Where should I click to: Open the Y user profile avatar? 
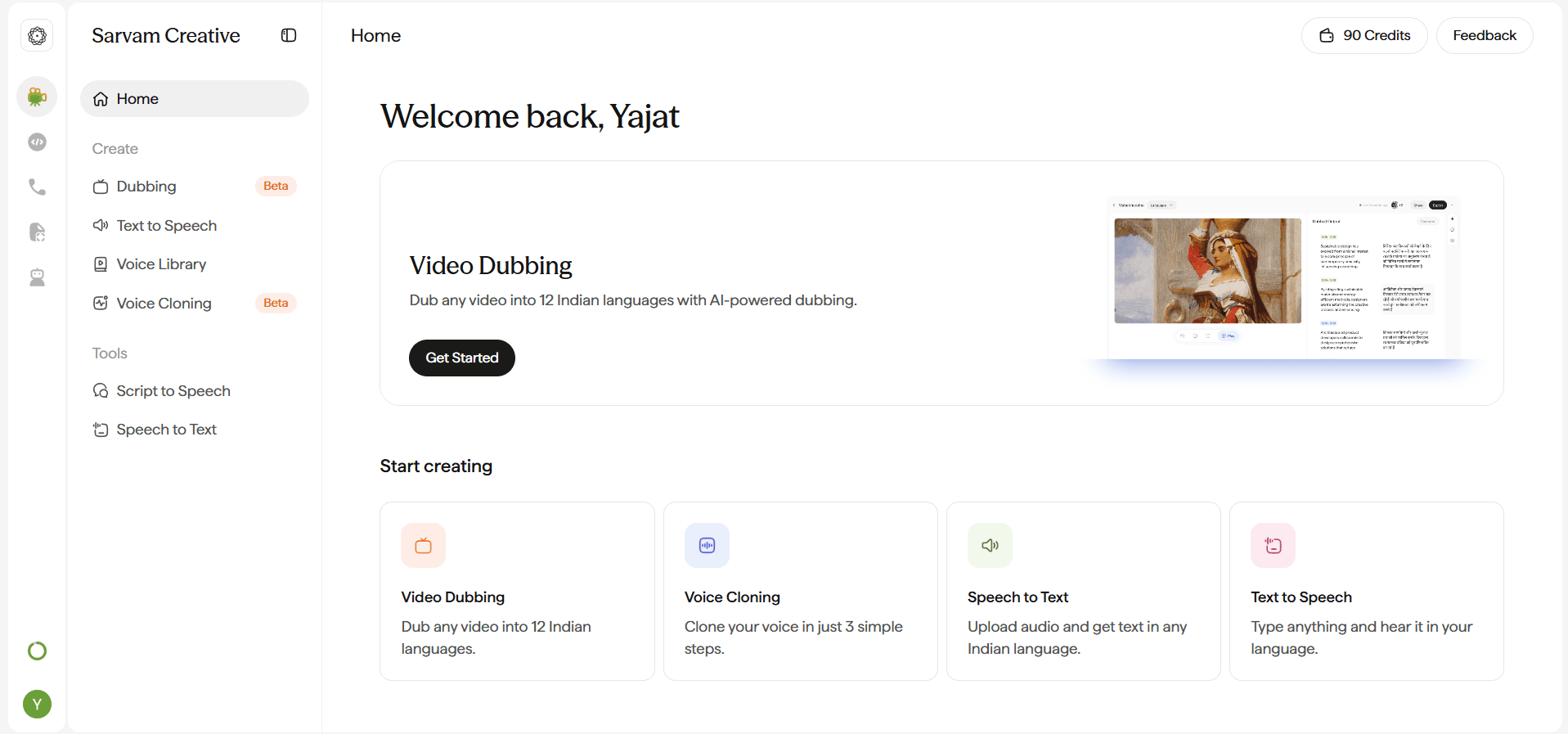pos(37,705)
